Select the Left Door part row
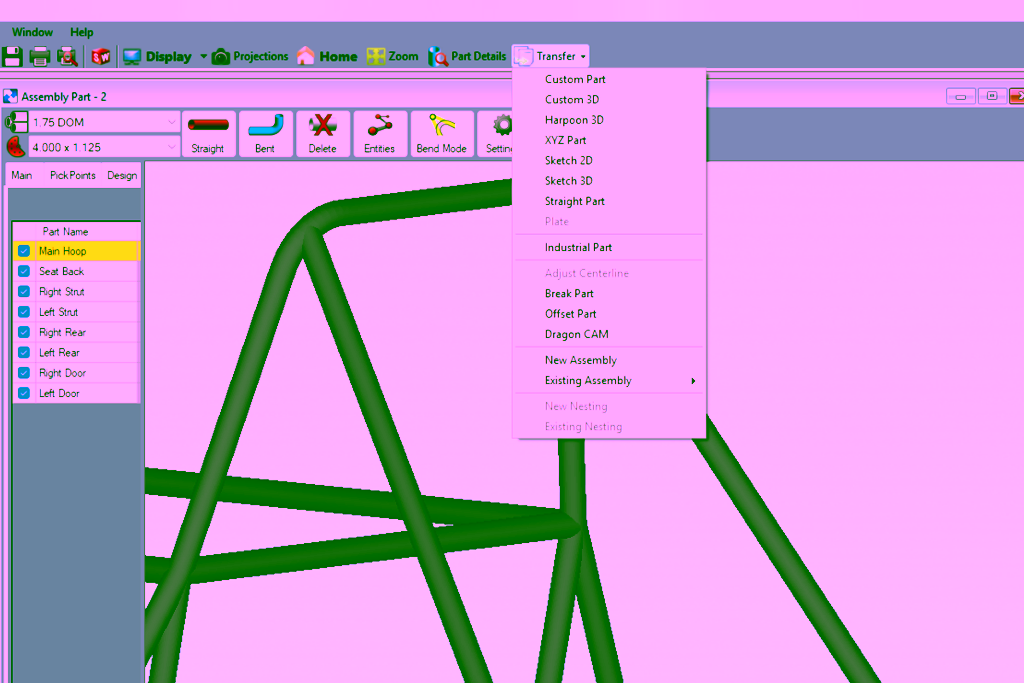1024x683 pixels. click(76, 393)
